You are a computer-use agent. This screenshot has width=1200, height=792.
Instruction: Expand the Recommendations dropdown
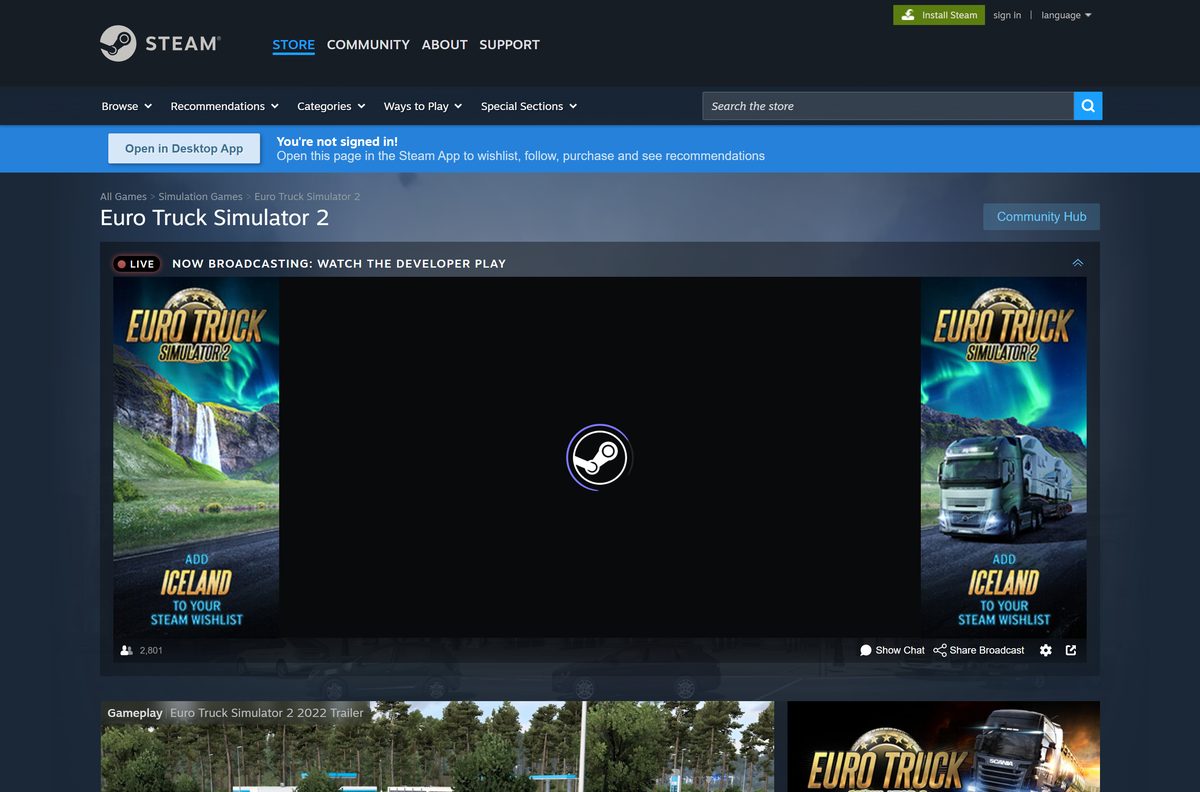pyautogui.click(x=224, y=106)
